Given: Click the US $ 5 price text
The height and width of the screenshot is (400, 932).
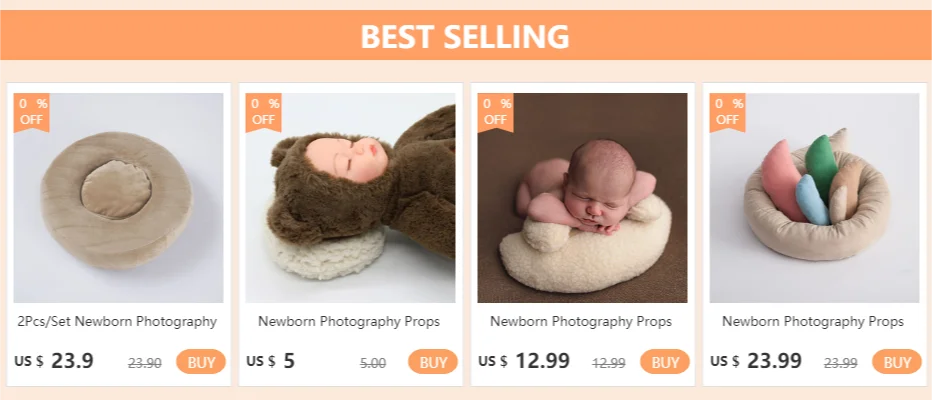Looking at the screenshot, I should coord(271,361).
